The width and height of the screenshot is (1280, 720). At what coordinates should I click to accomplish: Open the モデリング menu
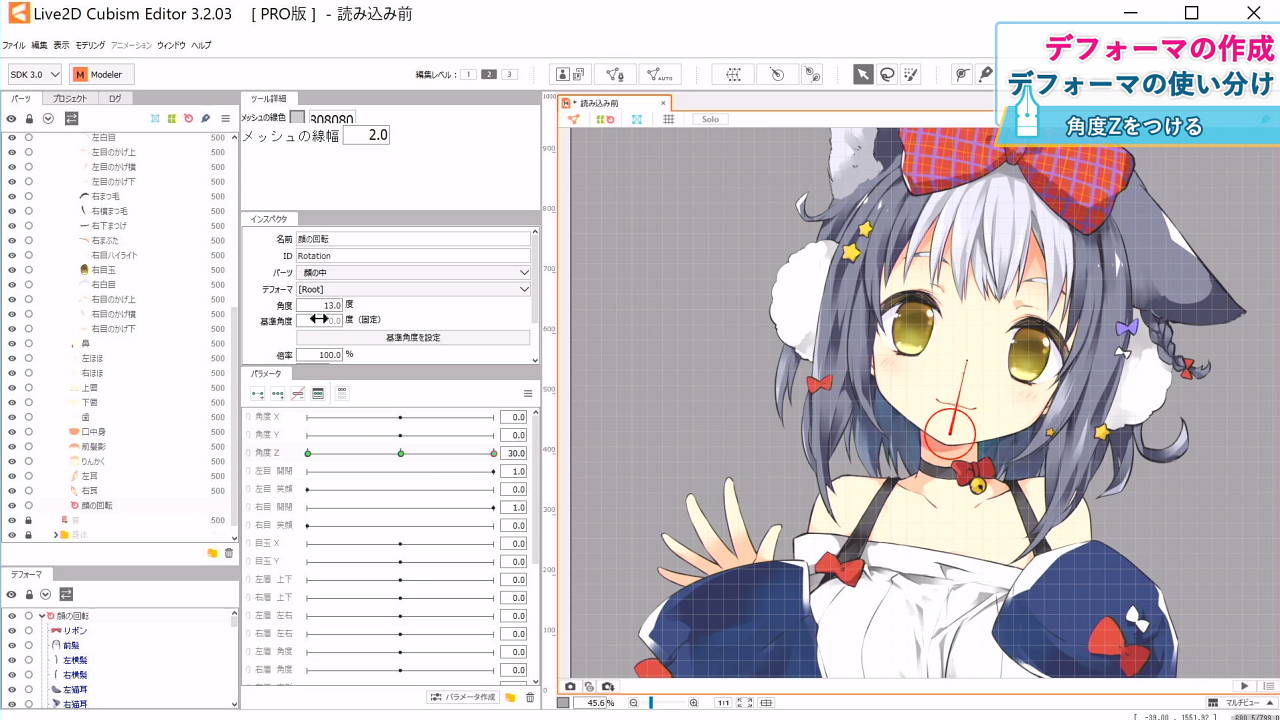(90, 46)
